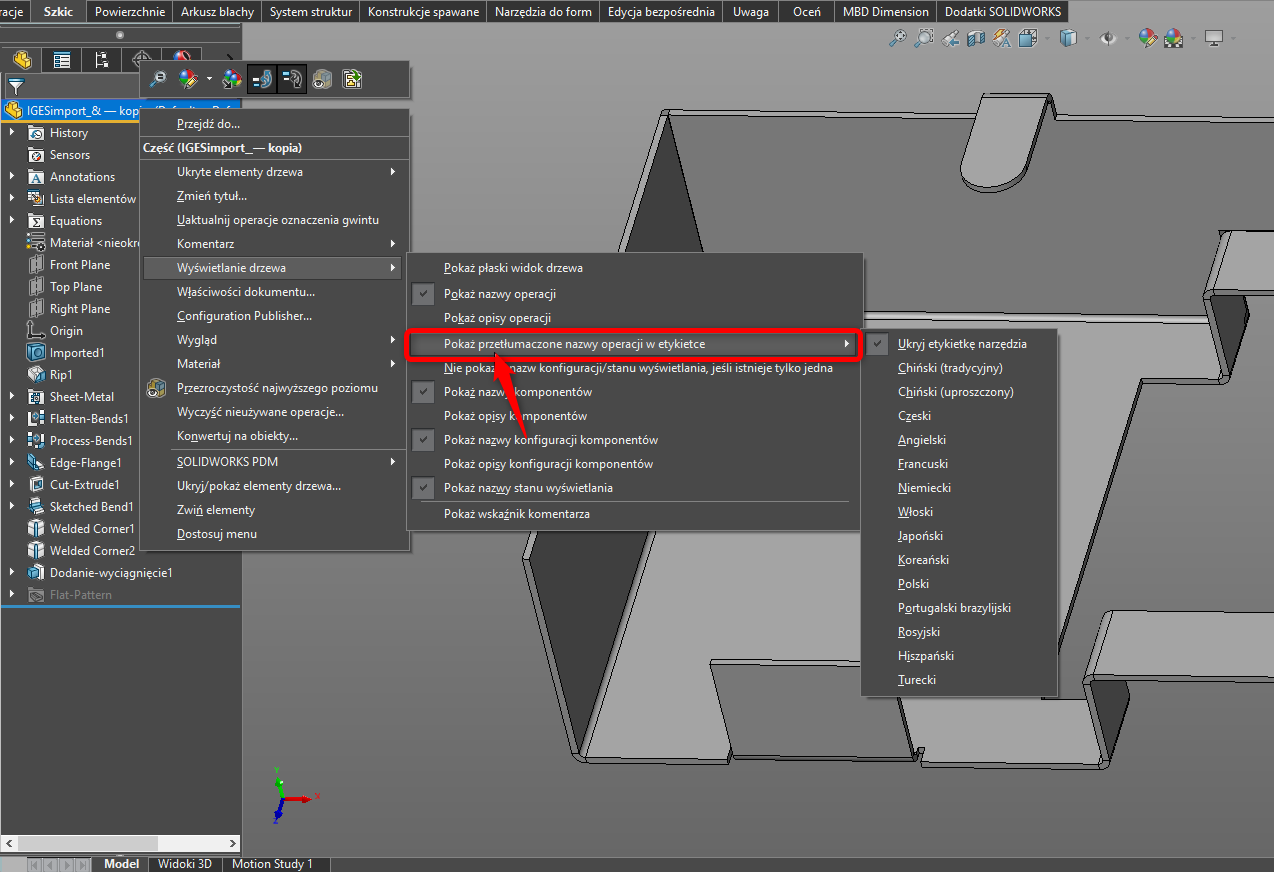Click the component preview eye icon
This screenshot has height=872, width=1274.
pos(322,79)
